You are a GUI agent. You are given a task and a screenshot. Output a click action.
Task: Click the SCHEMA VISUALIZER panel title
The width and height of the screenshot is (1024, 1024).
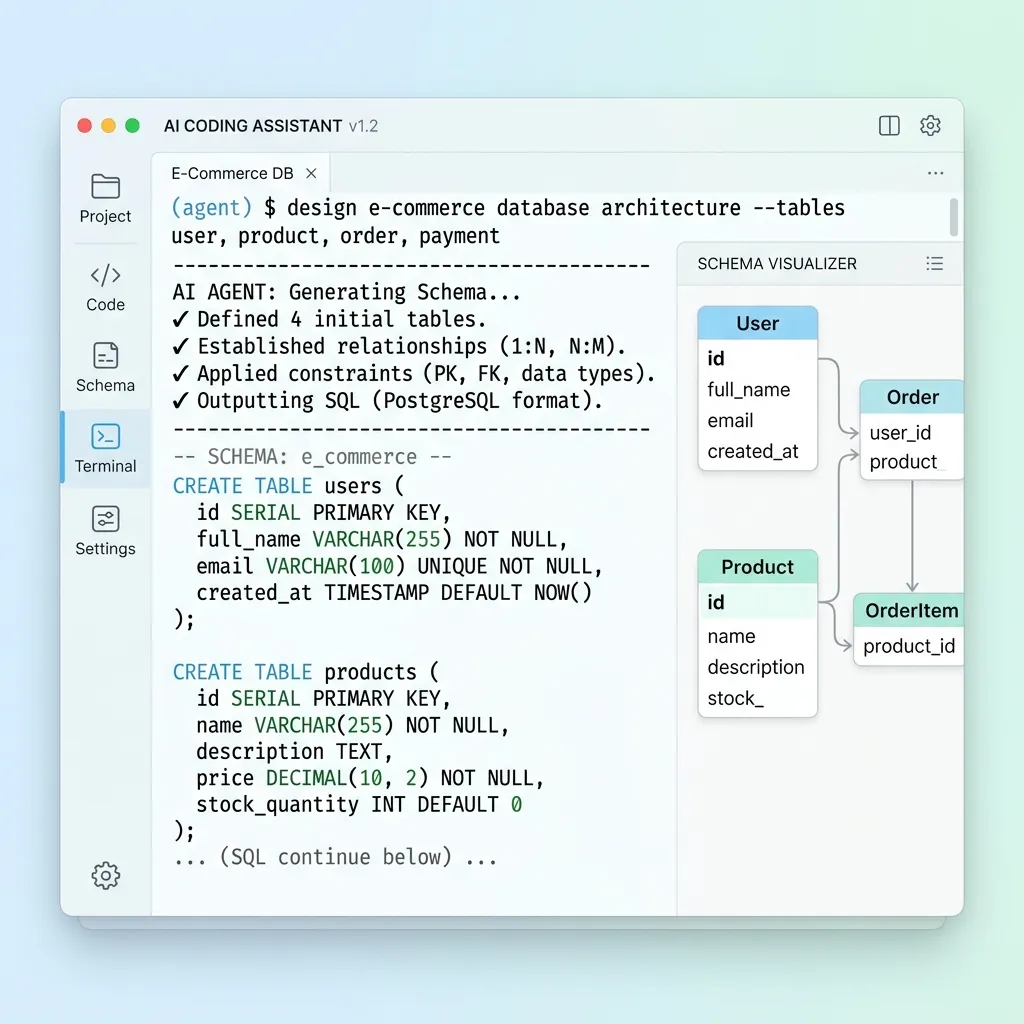[776, 264]
